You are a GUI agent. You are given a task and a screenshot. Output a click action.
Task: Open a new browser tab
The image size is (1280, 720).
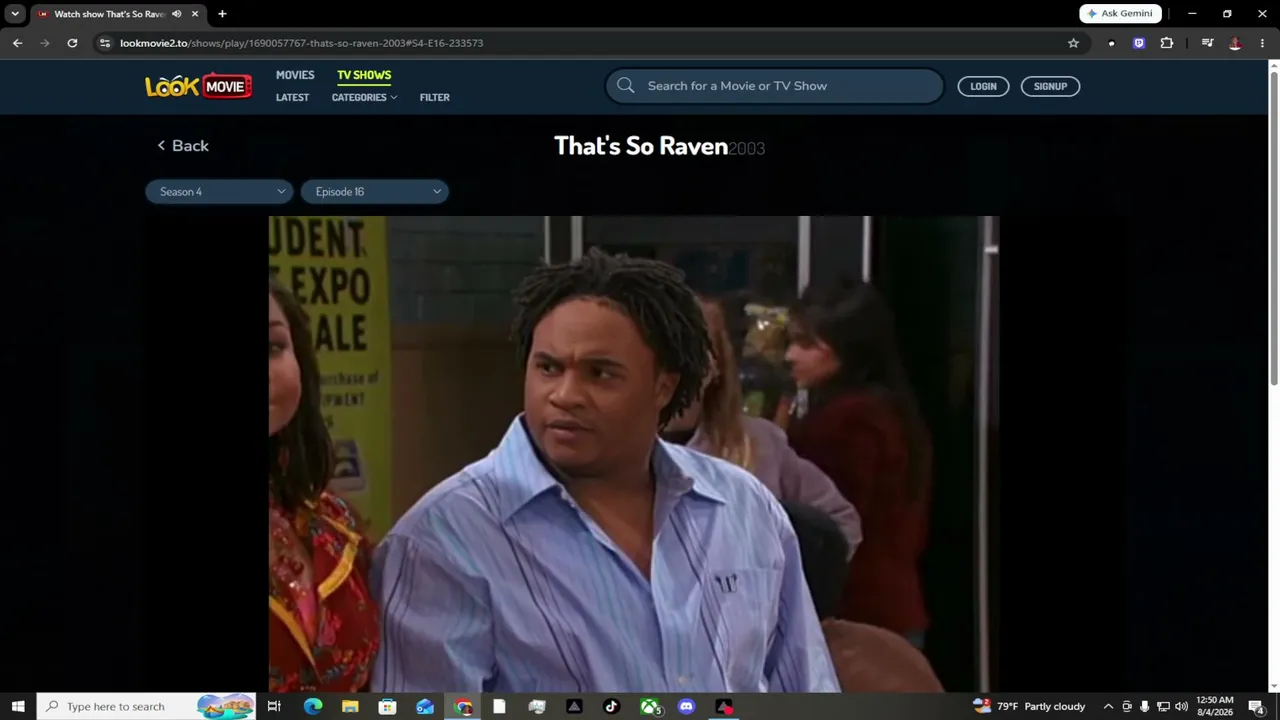point(222,14)
